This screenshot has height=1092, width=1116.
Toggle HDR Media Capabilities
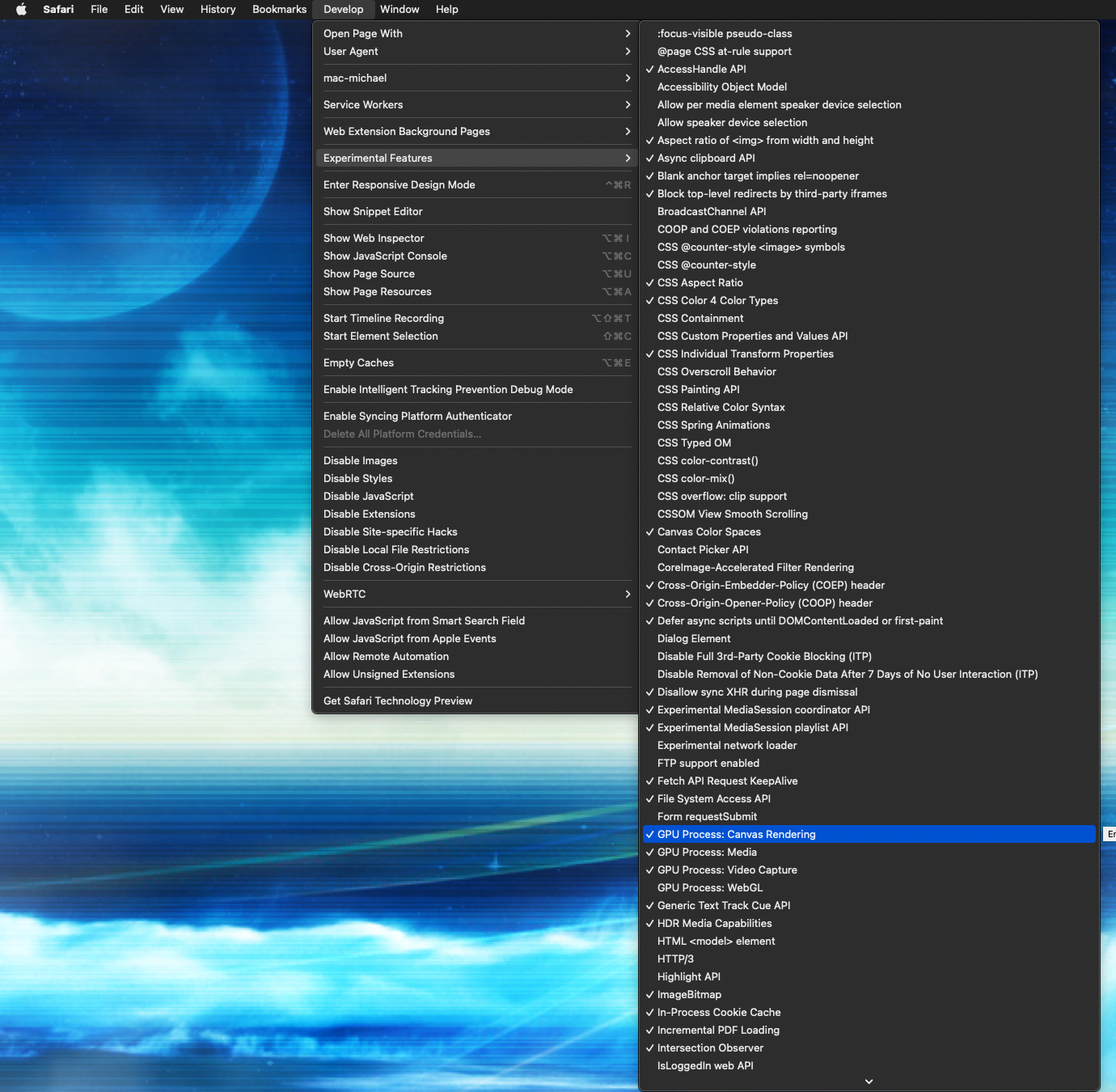869,923
